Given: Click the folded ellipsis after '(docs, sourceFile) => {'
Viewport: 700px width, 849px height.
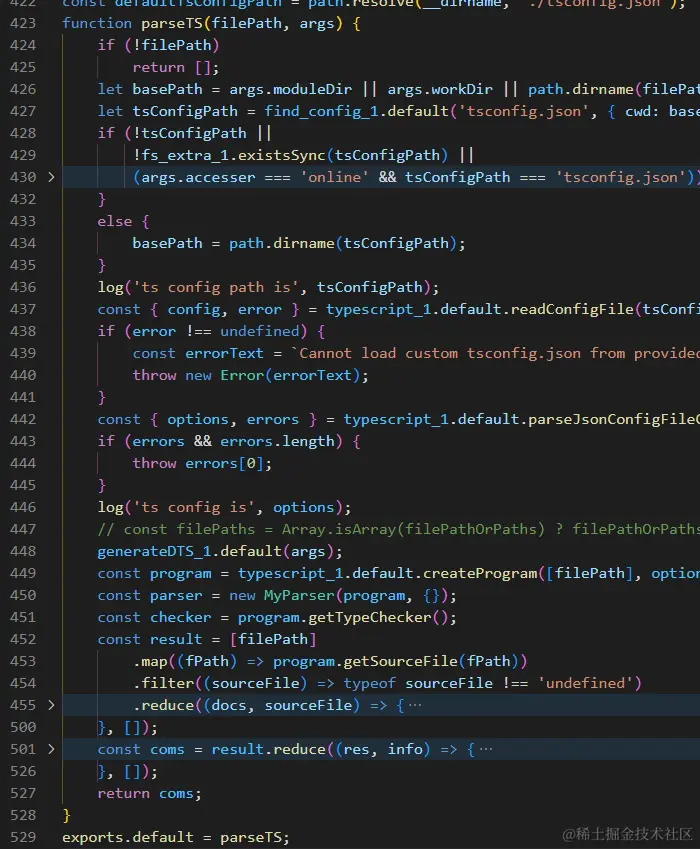Looking at the screenshot, I should point(415,705).
